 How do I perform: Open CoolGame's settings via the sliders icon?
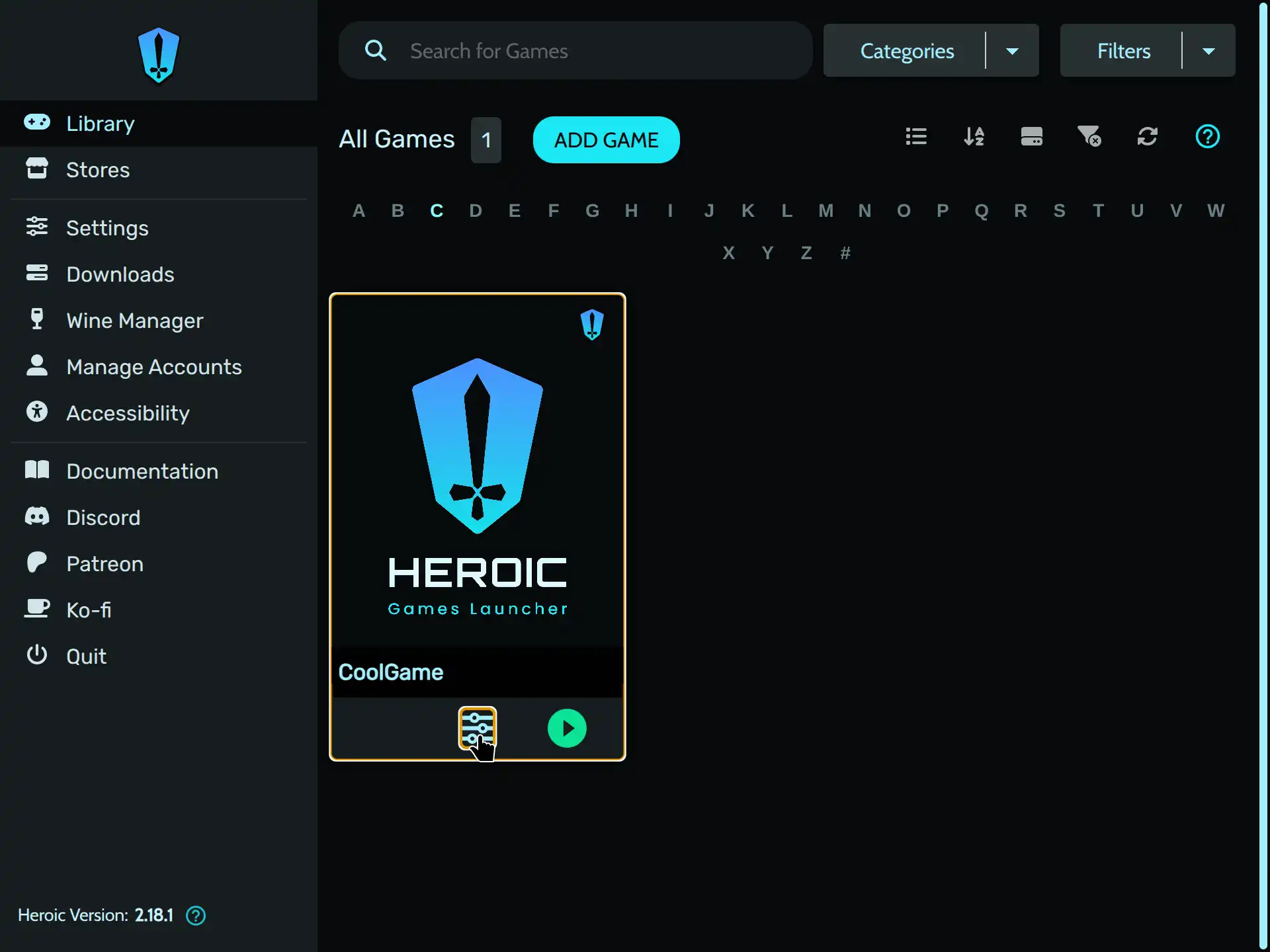pos(478,729)
